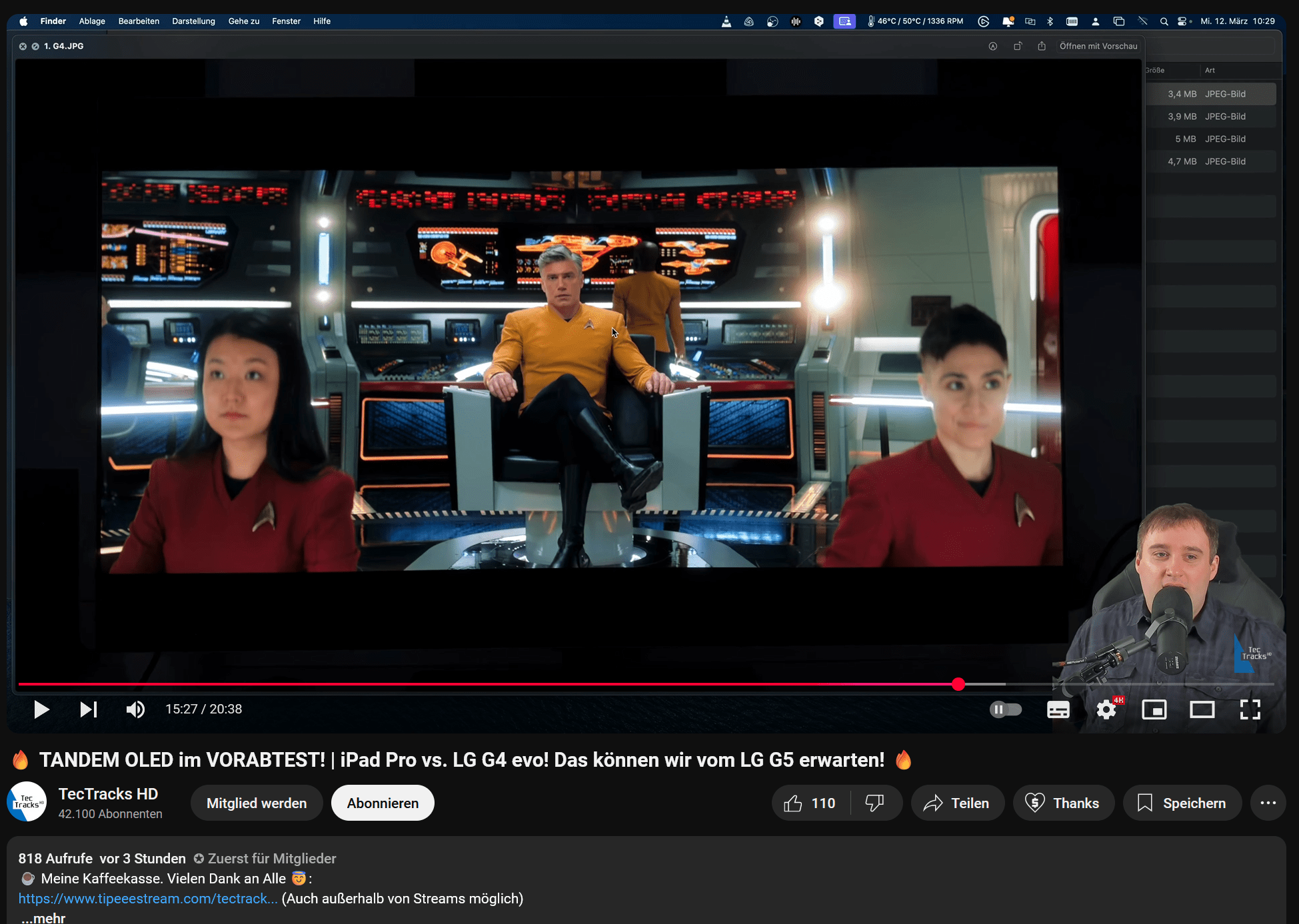Click the Quick Look rotate icon
The image size is (1299, 924).
[x=1018, y=46]
